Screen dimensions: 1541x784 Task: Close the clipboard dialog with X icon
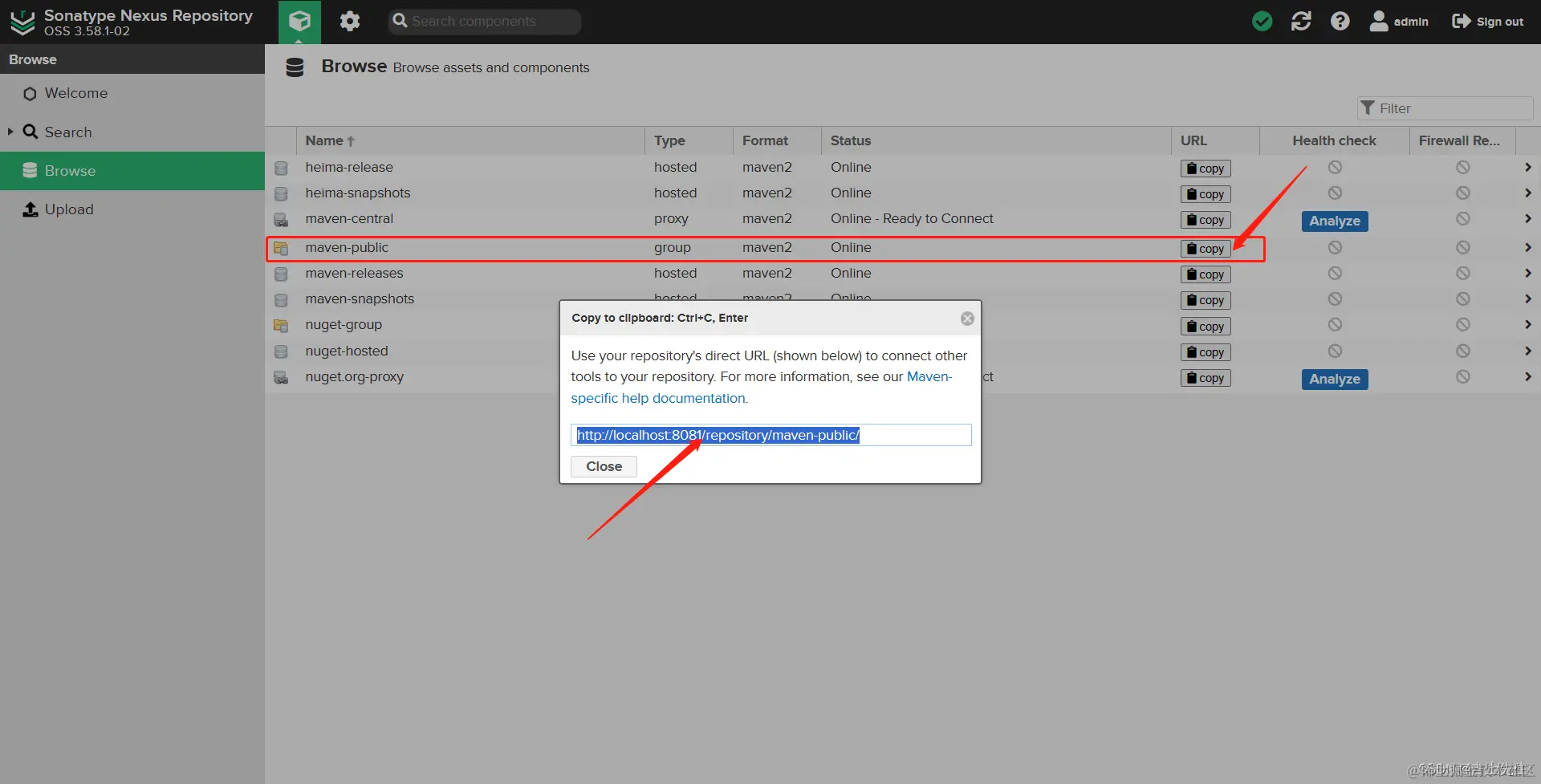967,319
